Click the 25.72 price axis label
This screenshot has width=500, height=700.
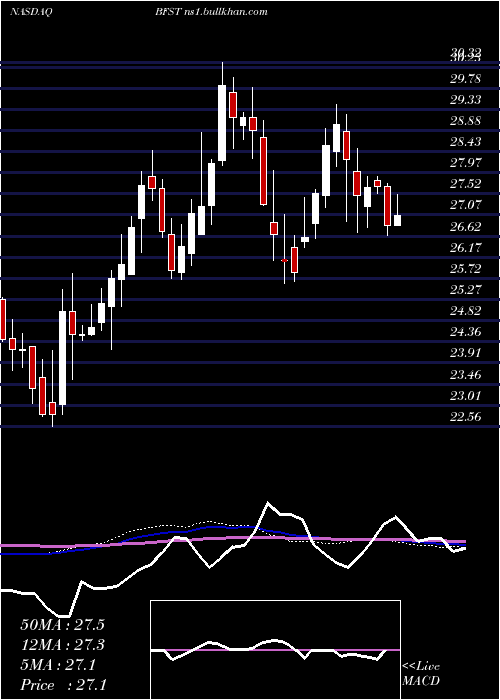(x=466, y=269)
